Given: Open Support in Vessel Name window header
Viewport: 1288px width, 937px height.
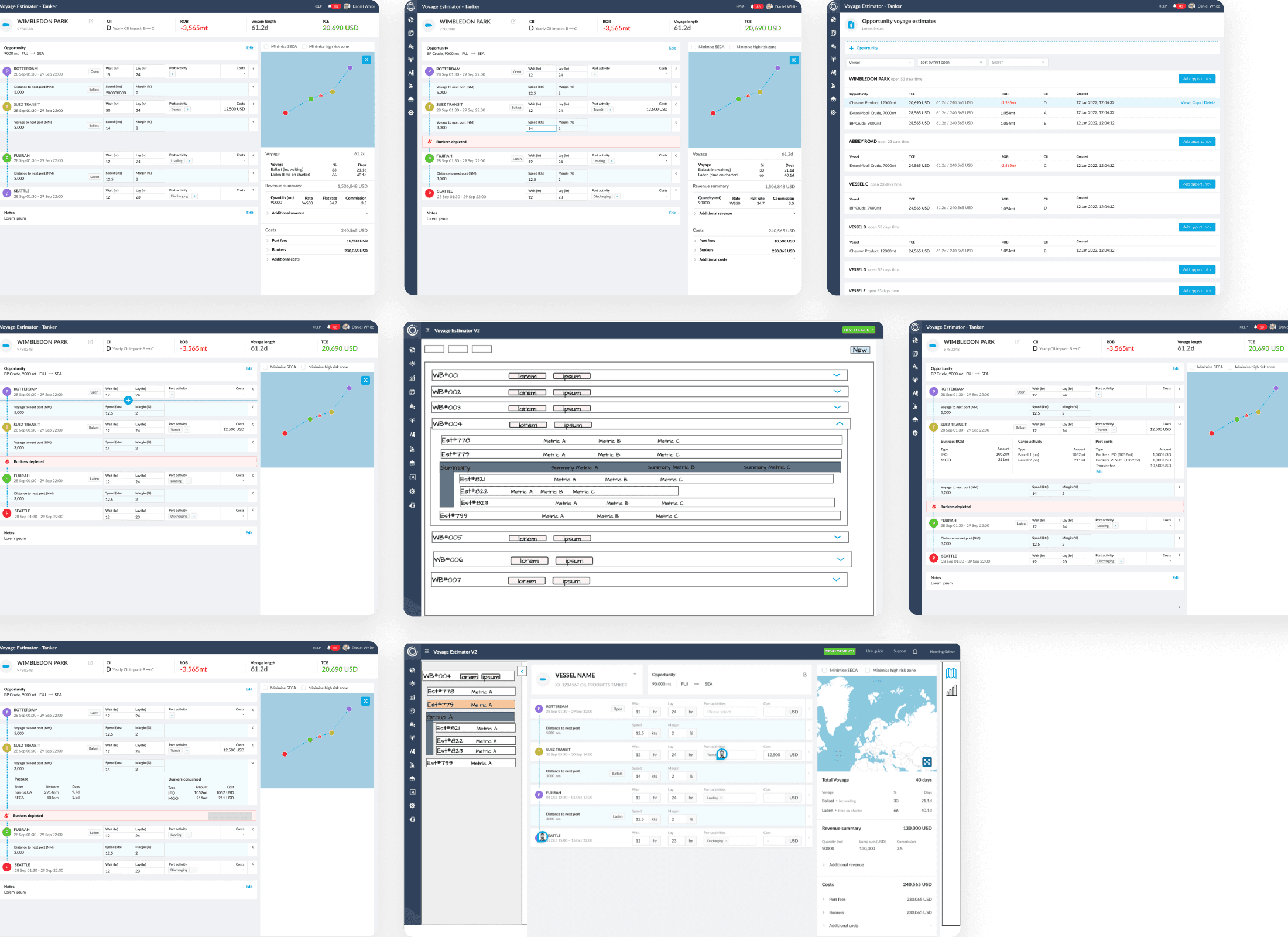Looking at the screenshot, I should click(900, 651).
